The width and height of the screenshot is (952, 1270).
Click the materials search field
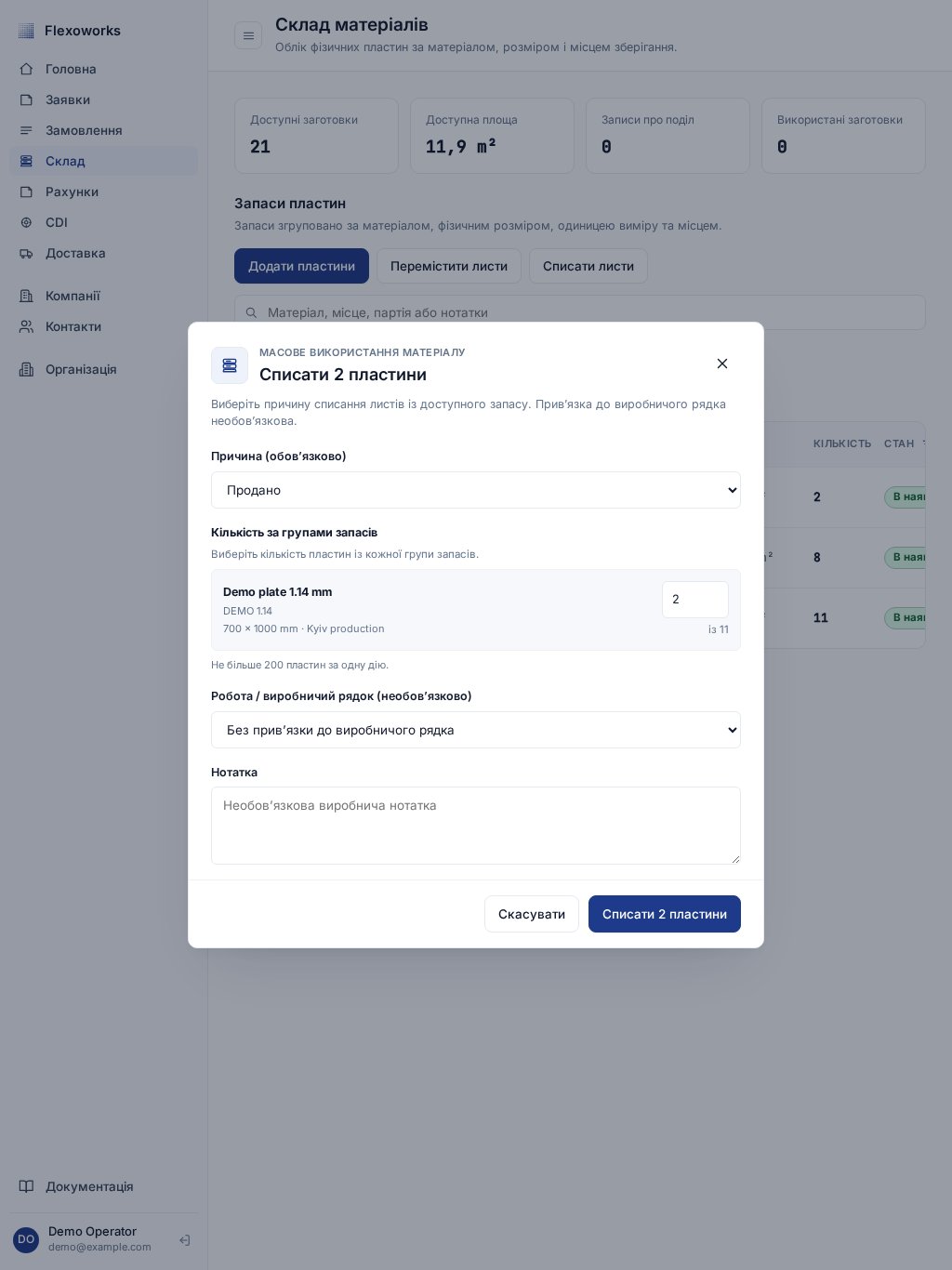tap(580, 312)
